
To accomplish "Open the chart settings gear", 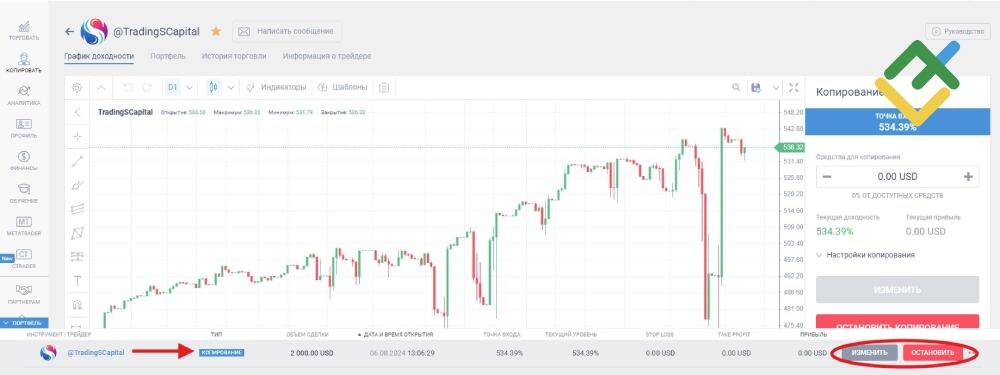I will pos(77,87).
